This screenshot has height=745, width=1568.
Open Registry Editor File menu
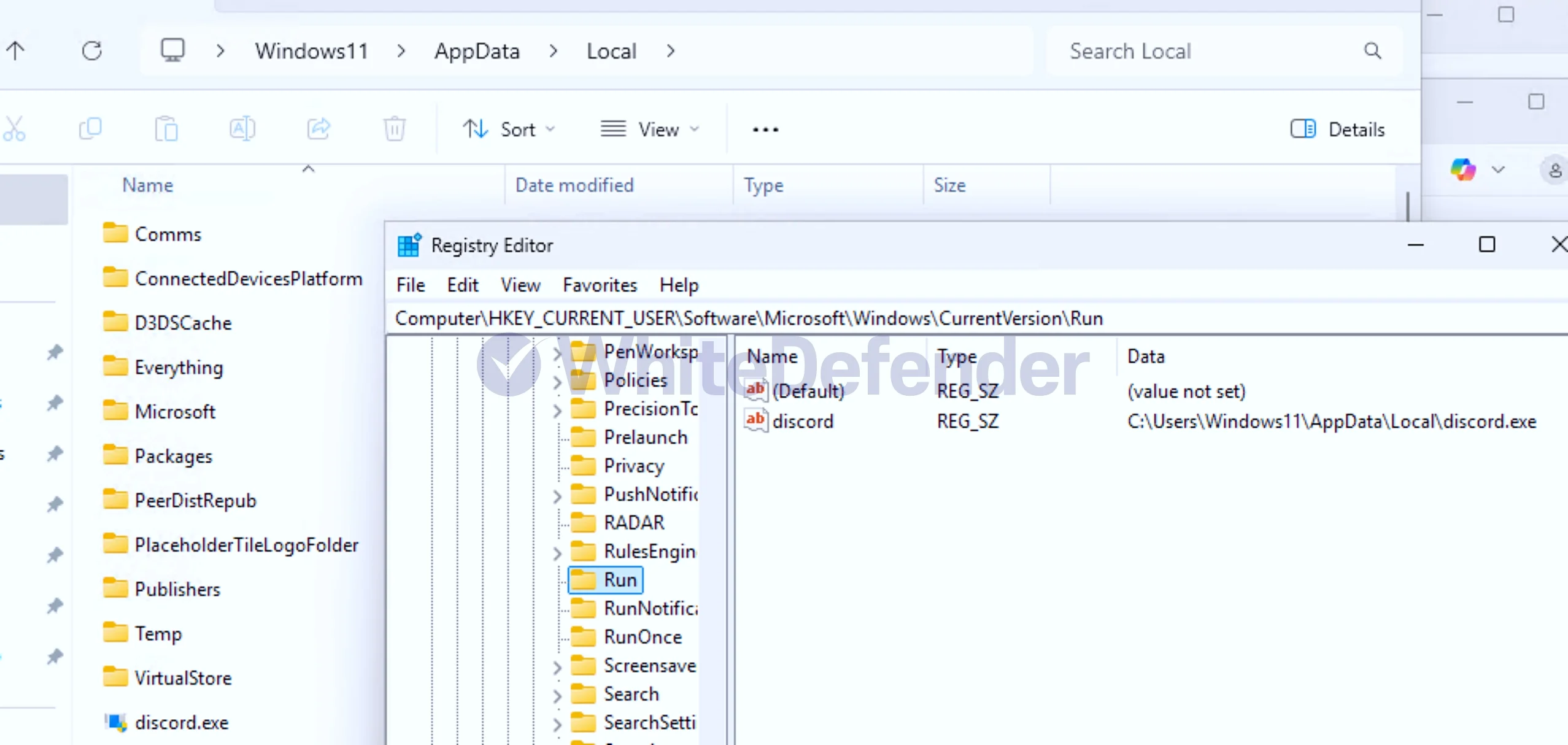click(x=411, y=285)
